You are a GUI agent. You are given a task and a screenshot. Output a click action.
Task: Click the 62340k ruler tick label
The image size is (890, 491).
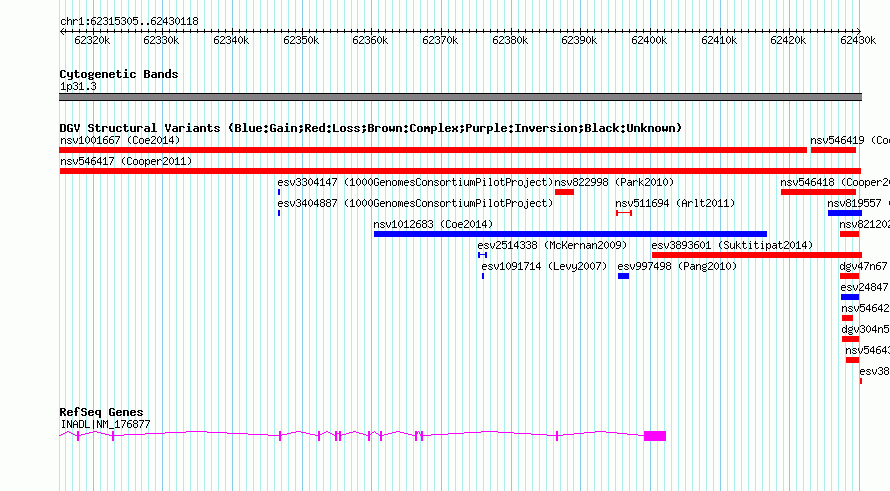coord(231,40)
